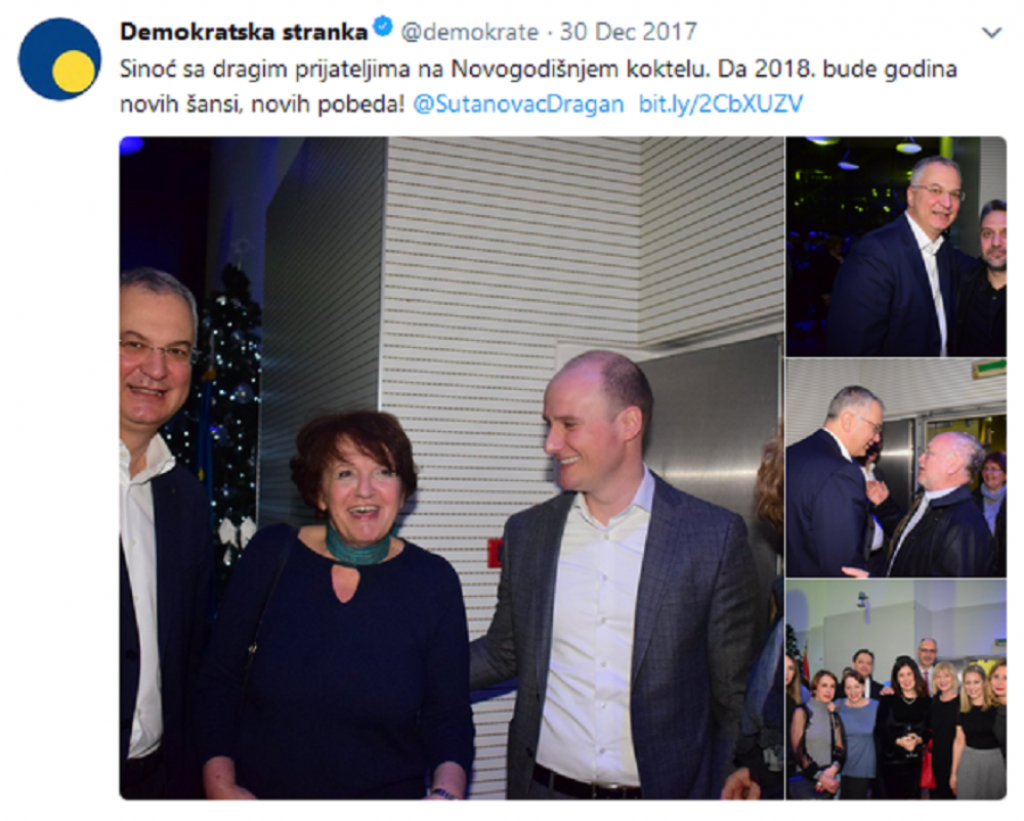The height and width of the screenshot is (821, 1024).
Task: Open the Demokratska stranka profile avatar
Action: pos(59,59)
